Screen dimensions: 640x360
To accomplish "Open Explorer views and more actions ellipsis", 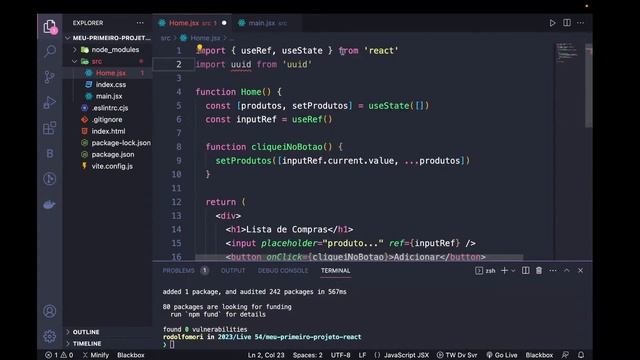I will pyautogui.click(x=140, y=23).
